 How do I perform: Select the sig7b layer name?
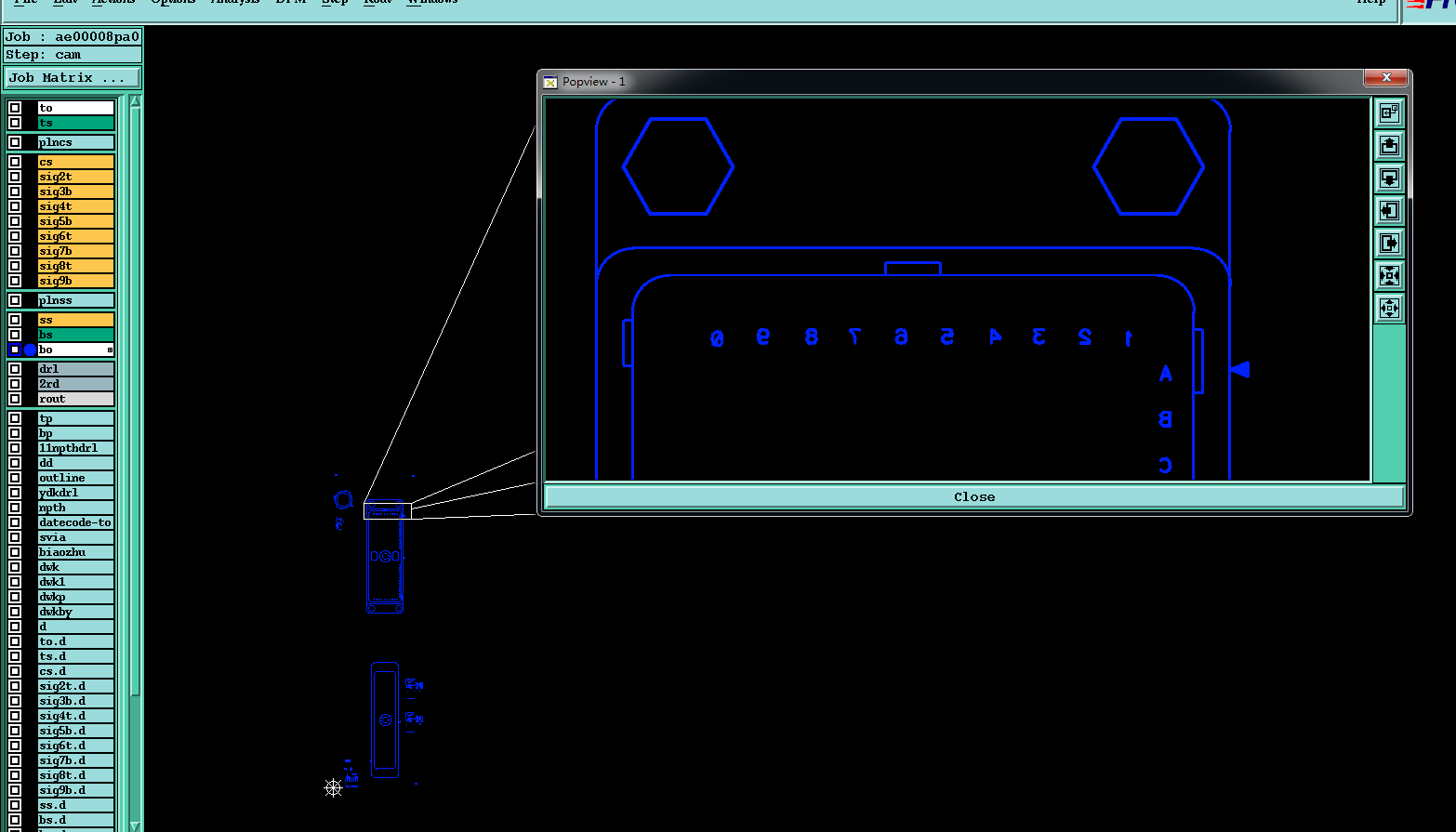[x=75, y=251]
